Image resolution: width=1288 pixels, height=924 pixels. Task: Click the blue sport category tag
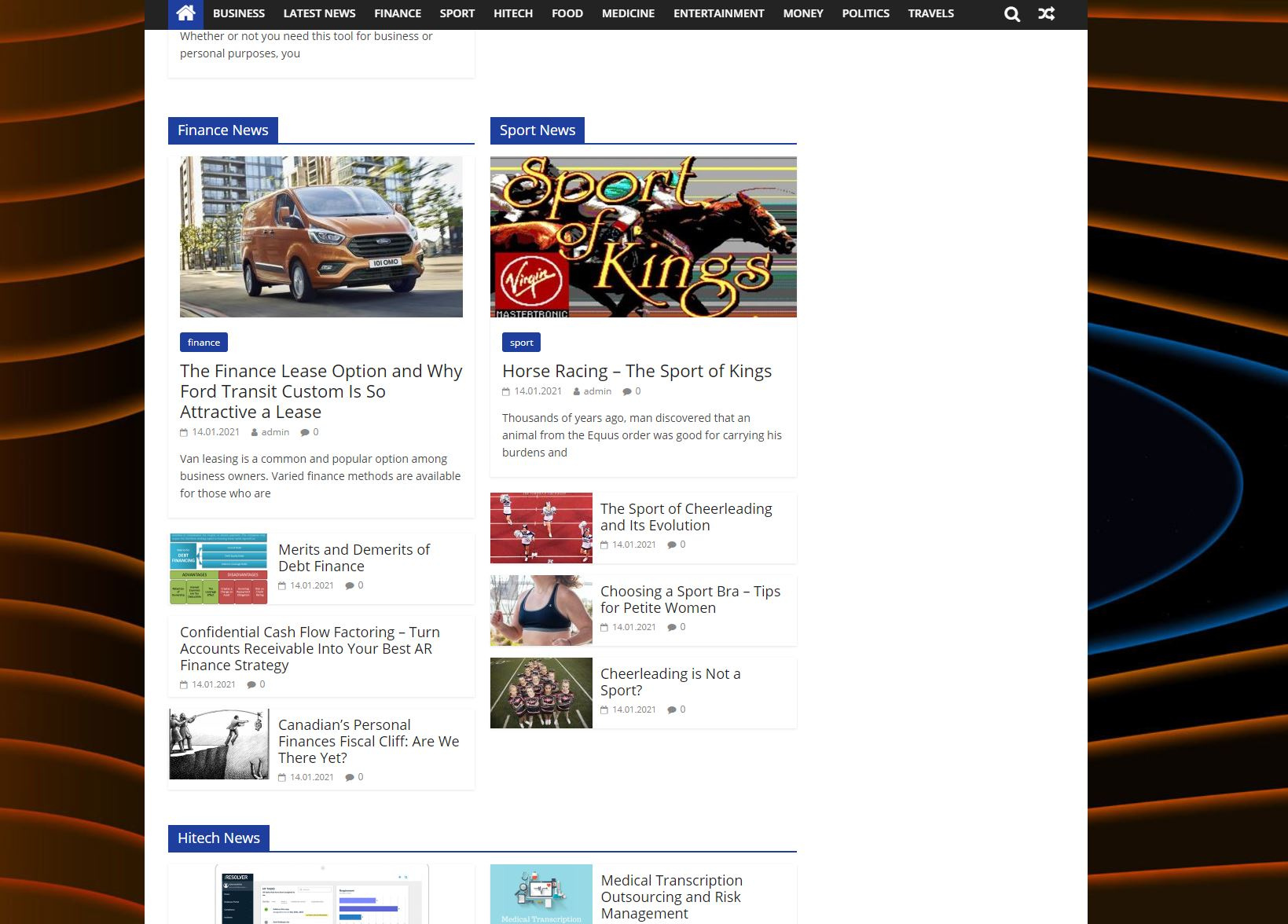click(x=521, y=343)
